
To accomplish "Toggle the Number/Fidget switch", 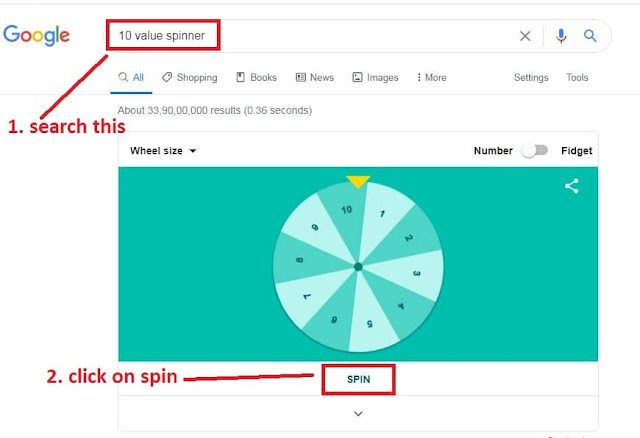I will [535, 151].
